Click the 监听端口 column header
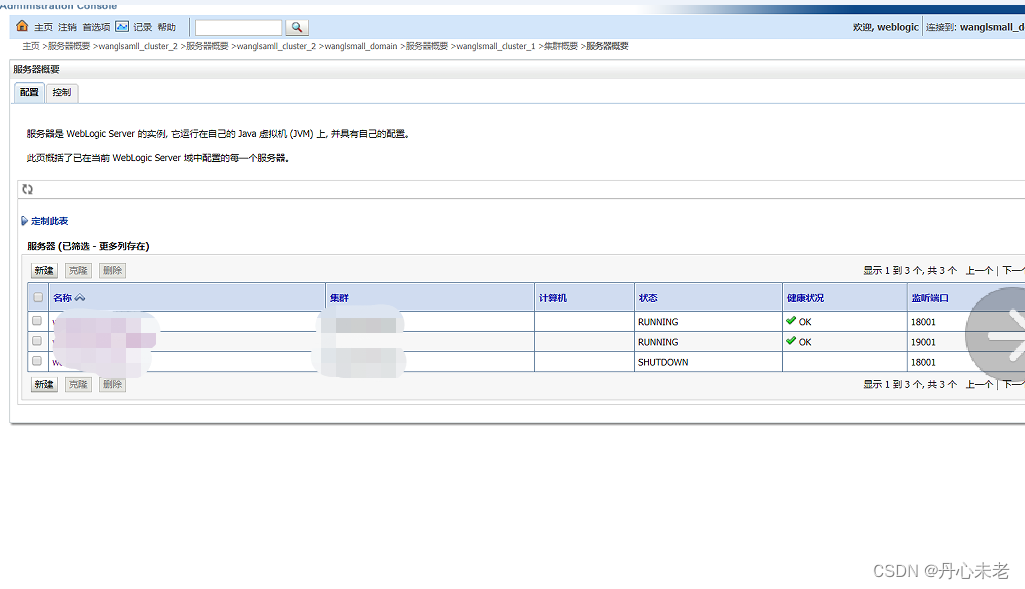Image resolution: width=1025 pixels, height=589 pixels. point(930,298)
